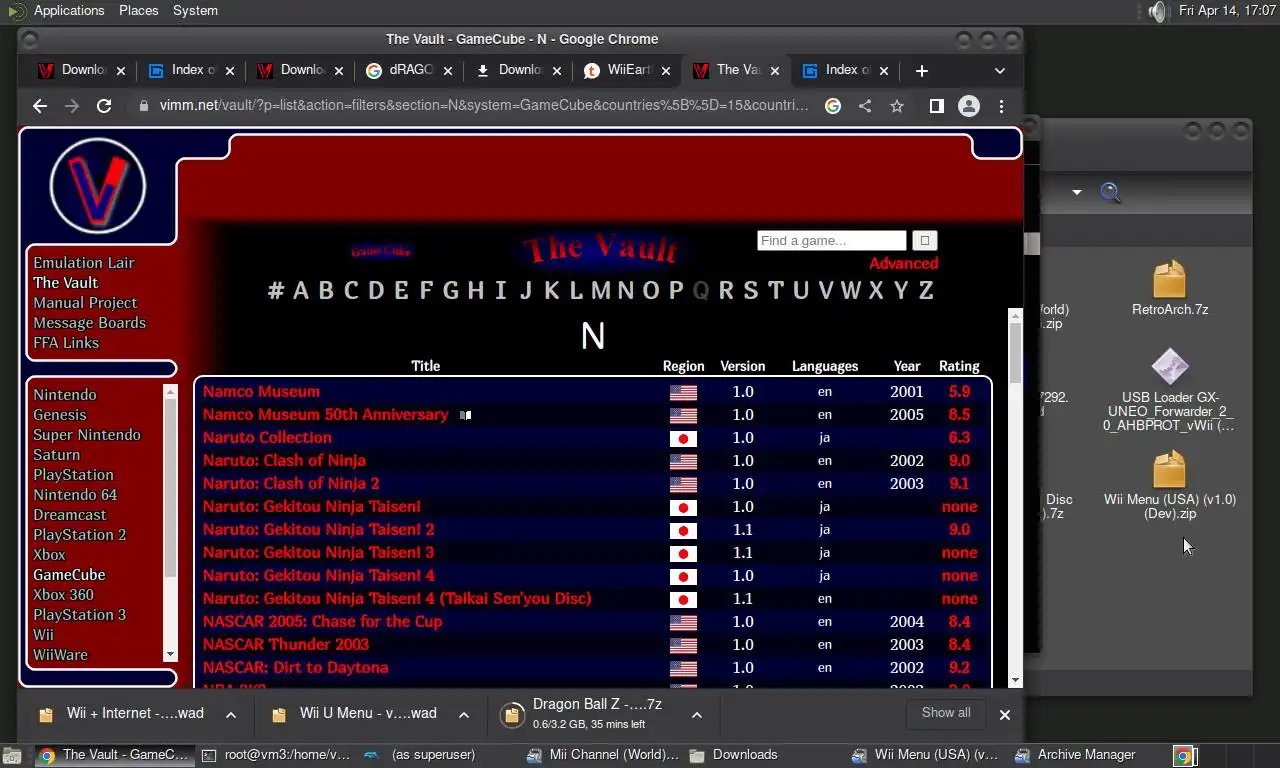Click the Find a game search field
This screenshot has width=1280, height=768.
coord(832,240)
